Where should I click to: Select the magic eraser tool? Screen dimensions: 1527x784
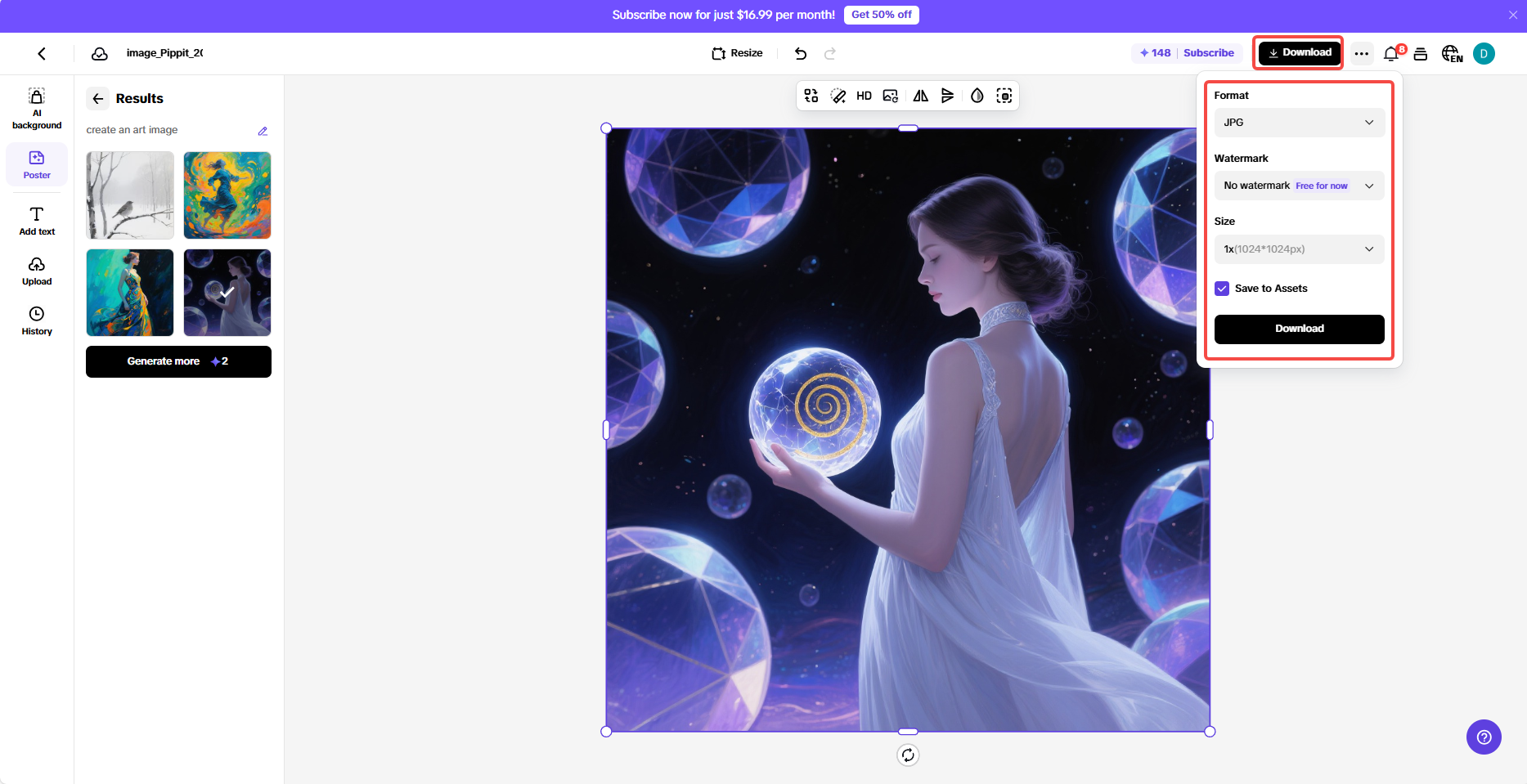point(838,96)
